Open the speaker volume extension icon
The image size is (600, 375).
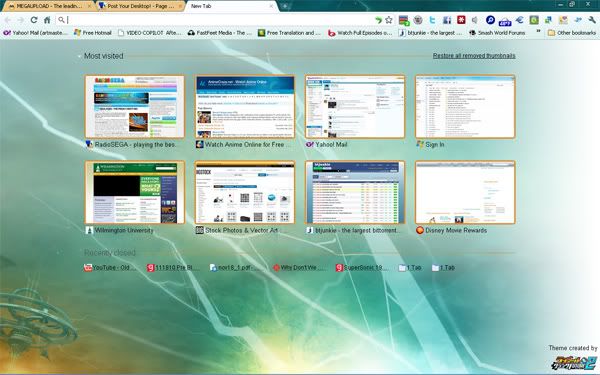[x=475, y=20]
